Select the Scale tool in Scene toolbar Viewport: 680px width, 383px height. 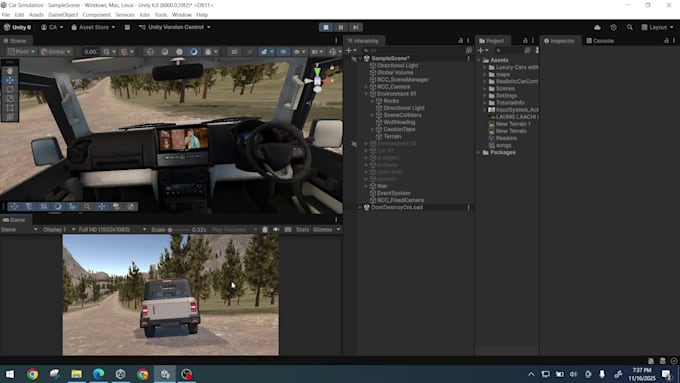click(x=10, y=98)
